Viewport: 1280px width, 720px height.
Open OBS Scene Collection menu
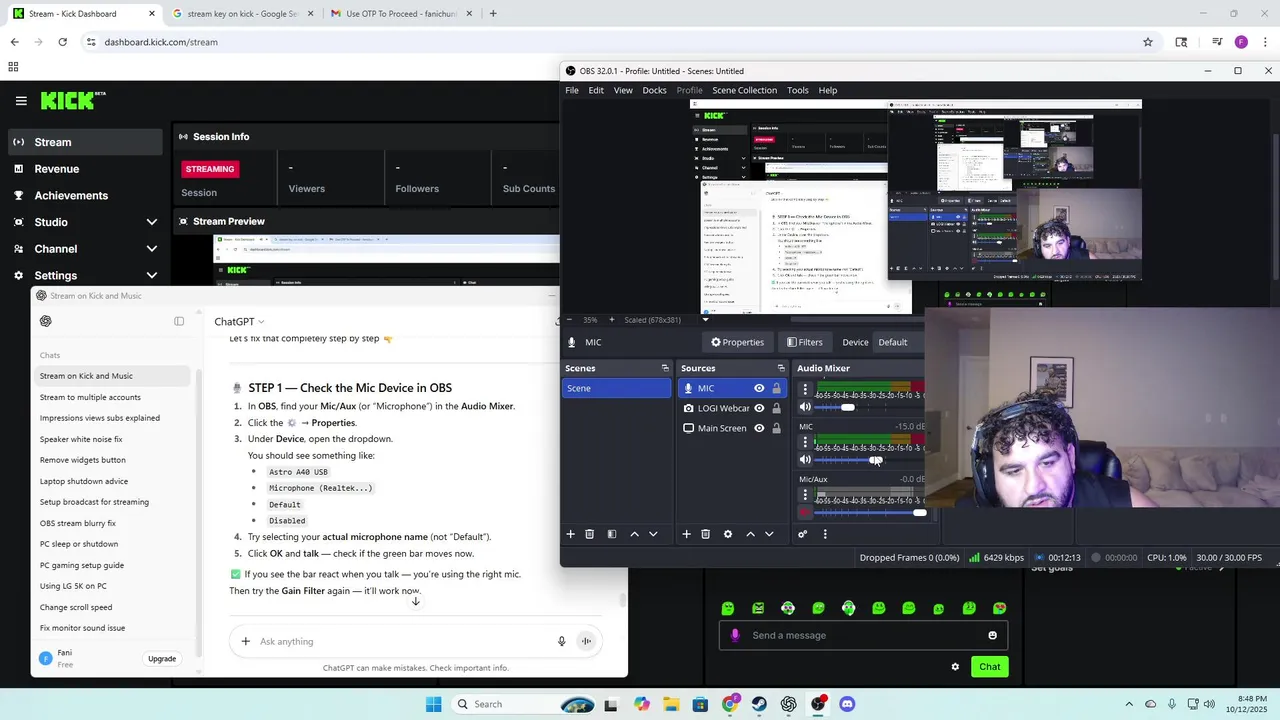744,90
